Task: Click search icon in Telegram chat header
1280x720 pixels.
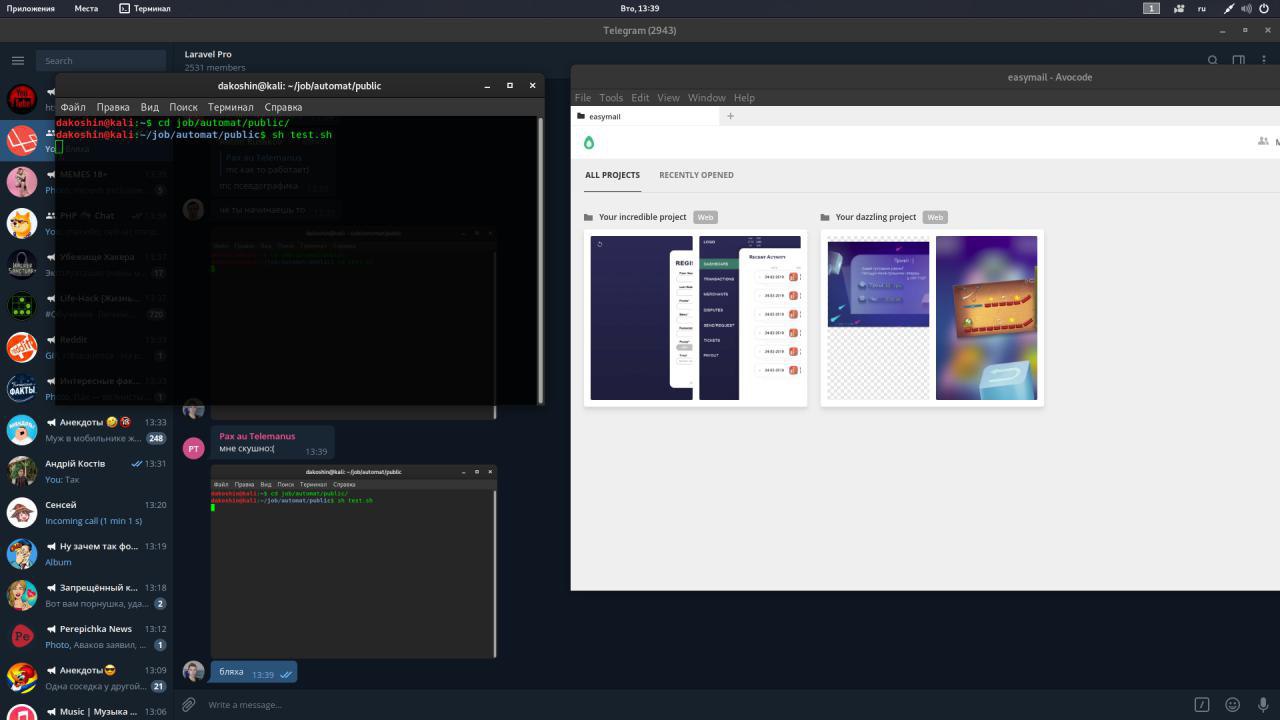Action: (1212, 61)
